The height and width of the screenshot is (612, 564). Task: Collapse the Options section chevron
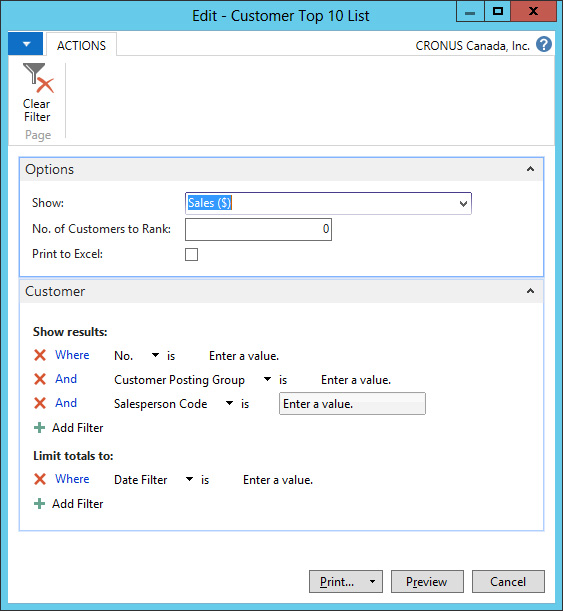click(x=530, y=169)
